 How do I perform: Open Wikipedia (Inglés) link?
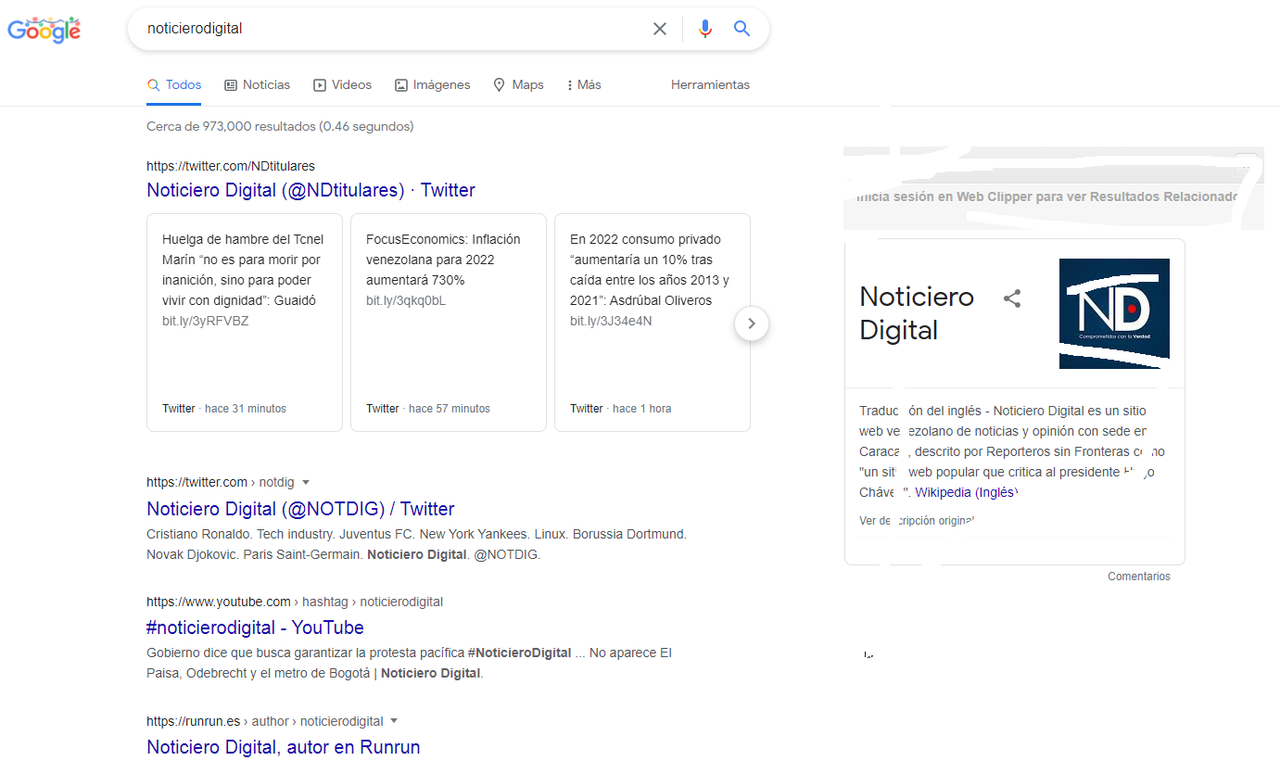(966, 492)
